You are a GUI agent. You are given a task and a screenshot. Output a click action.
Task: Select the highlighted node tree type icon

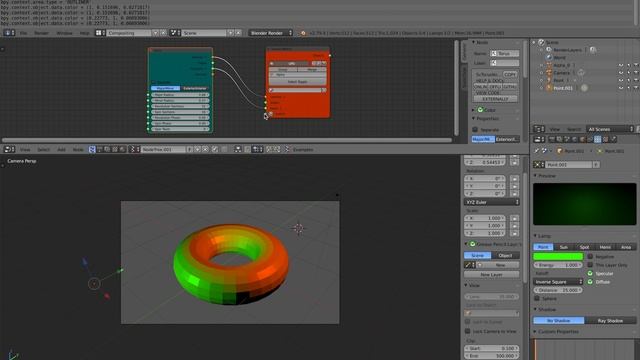pyautogui.click(x=92, y=149)
